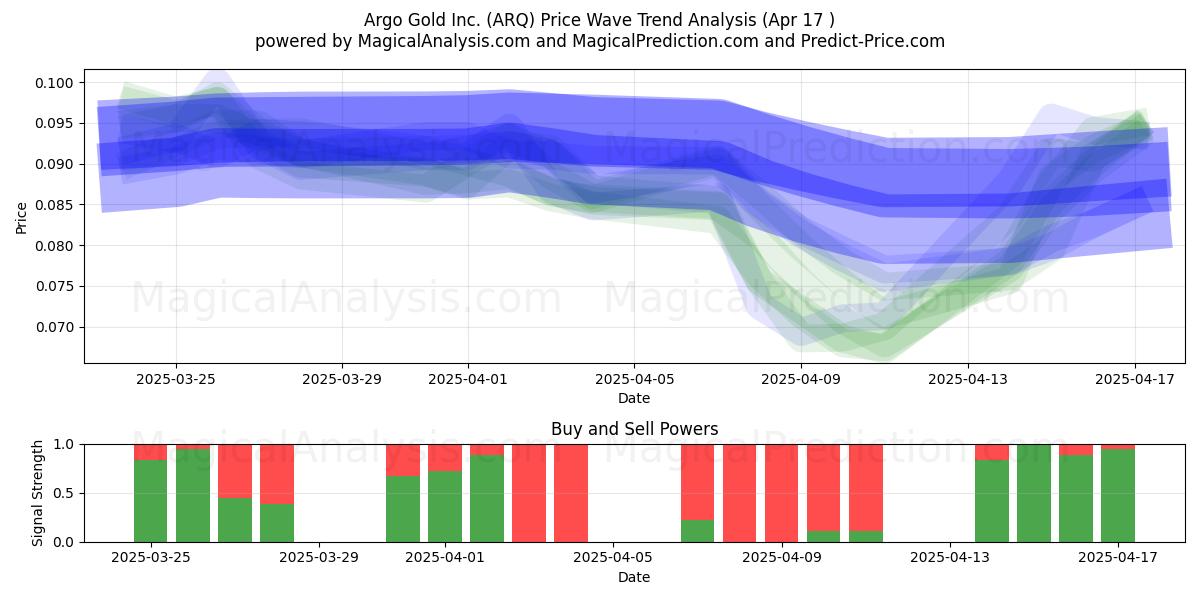Select the all-red bar just before the 2025-04-05 gap
Screen dimensions: 1200x600
pyautogui.click(x=570, y=493)
